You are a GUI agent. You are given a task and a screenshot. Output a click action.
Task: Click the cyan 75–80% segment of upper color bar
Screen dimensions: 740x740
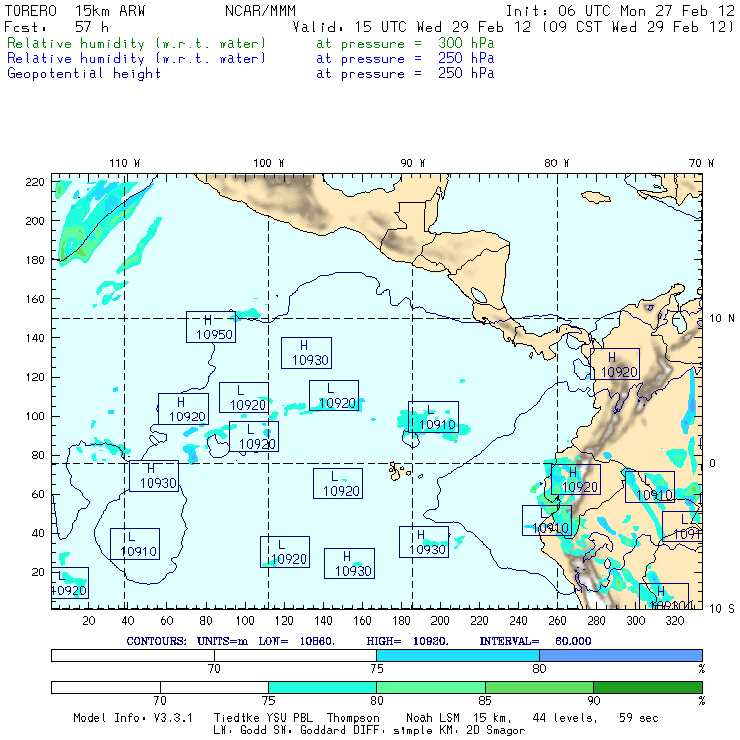(458, 655)
